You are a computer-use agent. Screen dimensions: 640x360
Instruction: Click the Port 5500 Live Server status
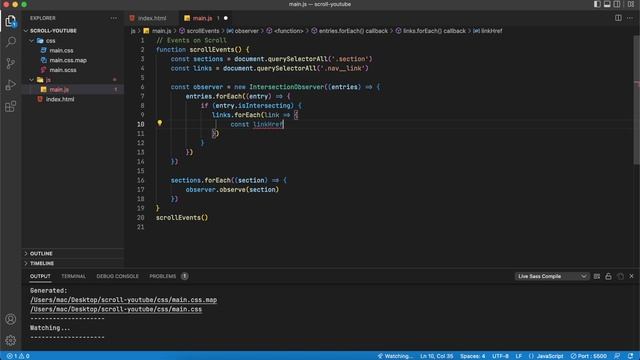[x=589, y=356]
